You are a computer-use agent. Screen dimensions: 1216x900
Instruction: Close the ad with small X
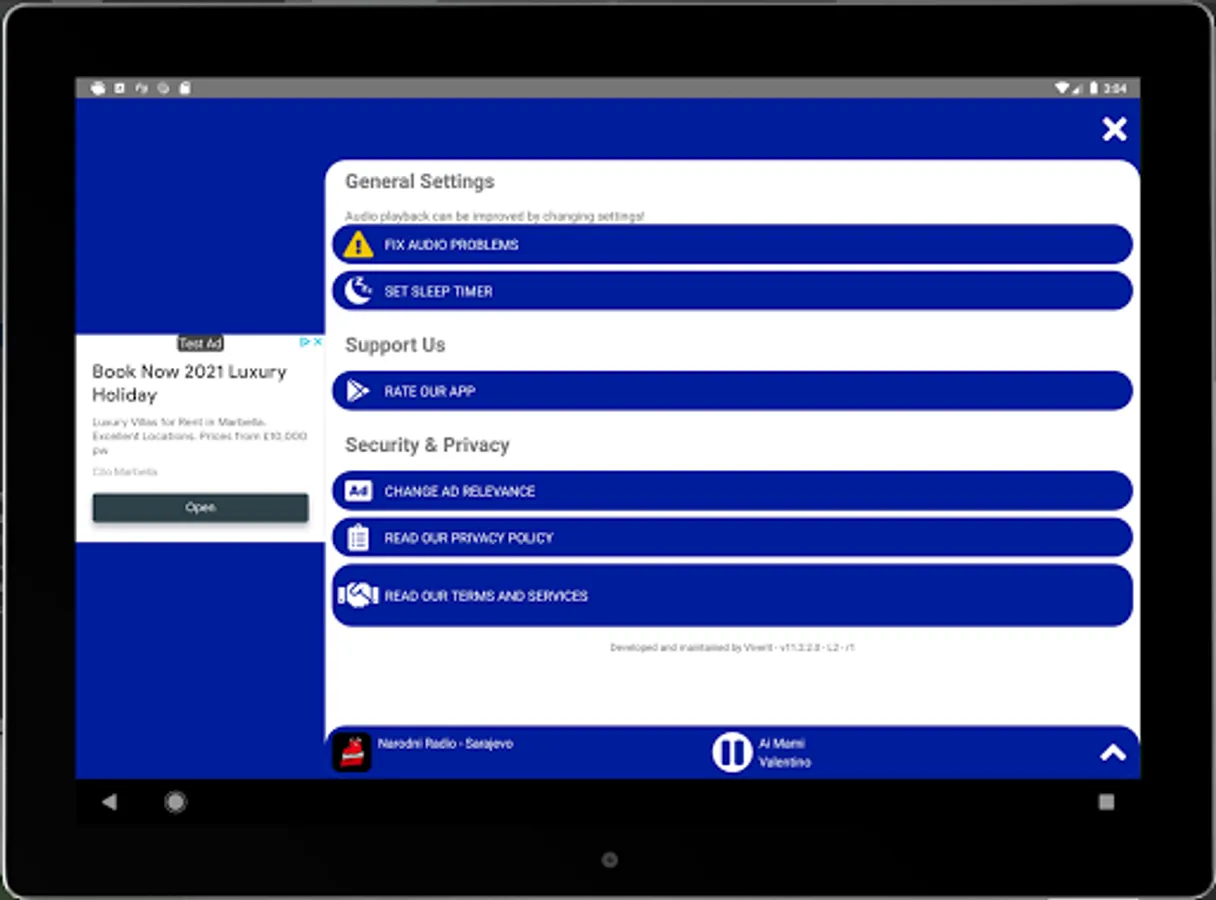pos(318,341)
